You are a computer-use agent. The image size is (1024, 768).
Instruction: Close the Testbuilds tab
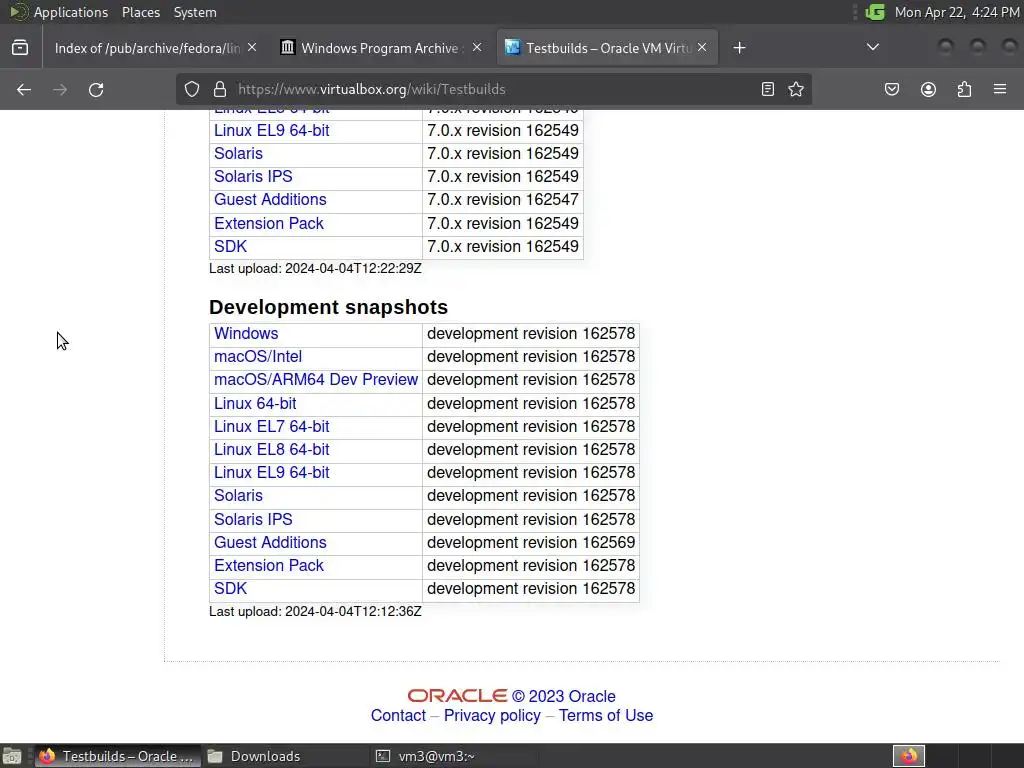click(x=702, y=48)
